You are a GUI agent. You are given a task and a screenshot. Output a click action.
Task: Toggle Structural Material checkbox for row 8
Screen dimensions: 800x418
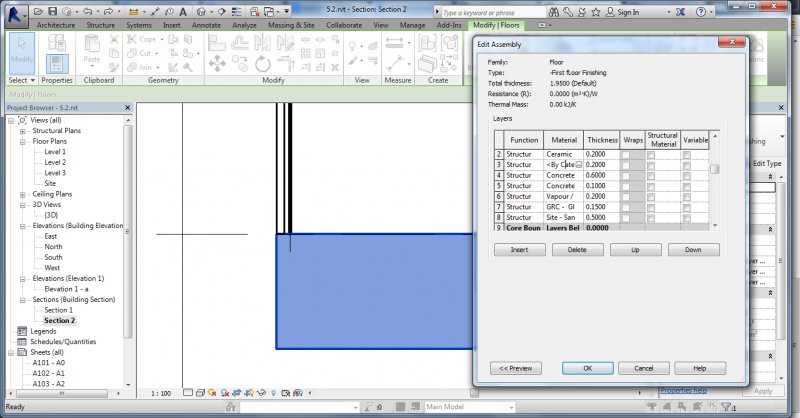pos(651,218)
